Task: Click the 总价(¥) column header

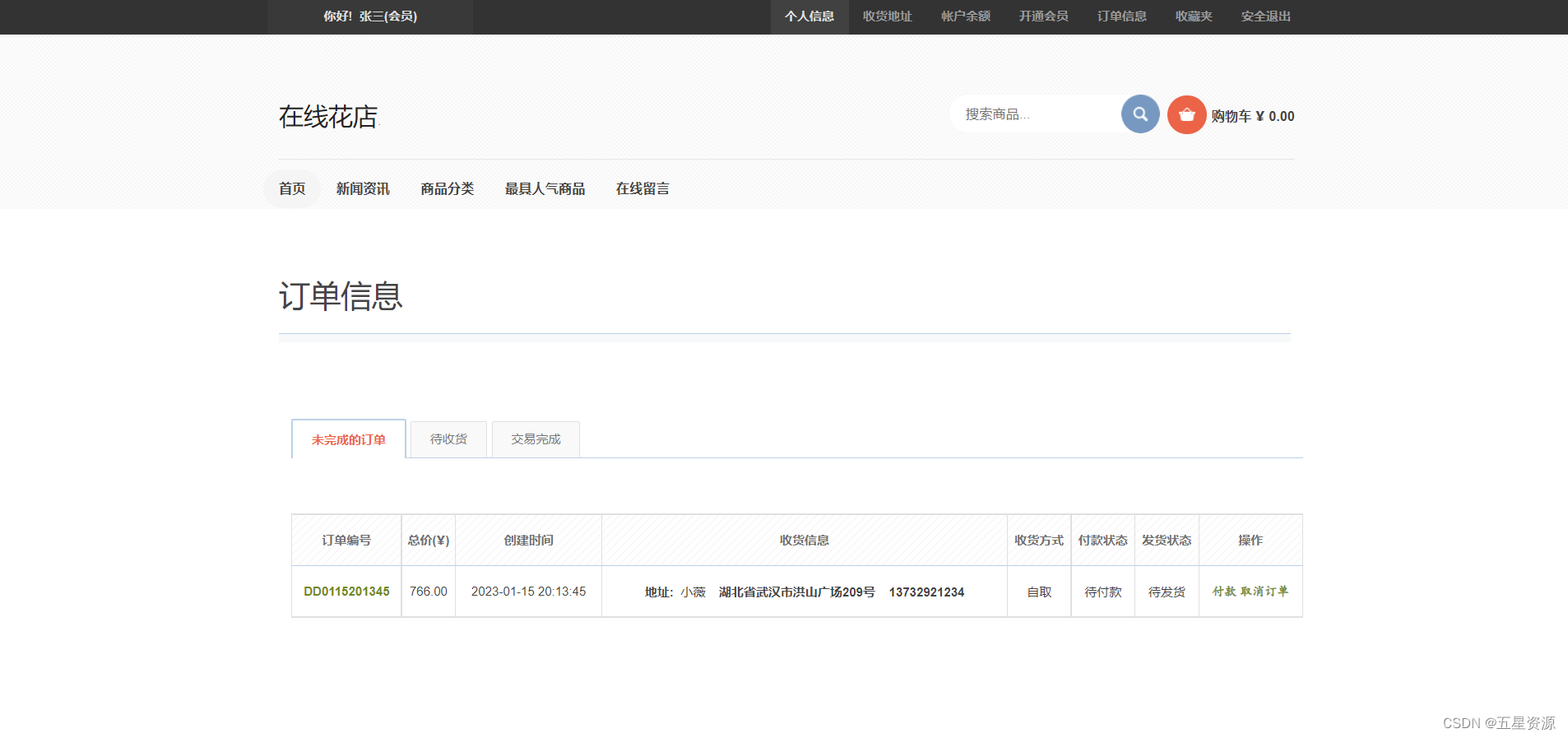Action: coord(429,541)
